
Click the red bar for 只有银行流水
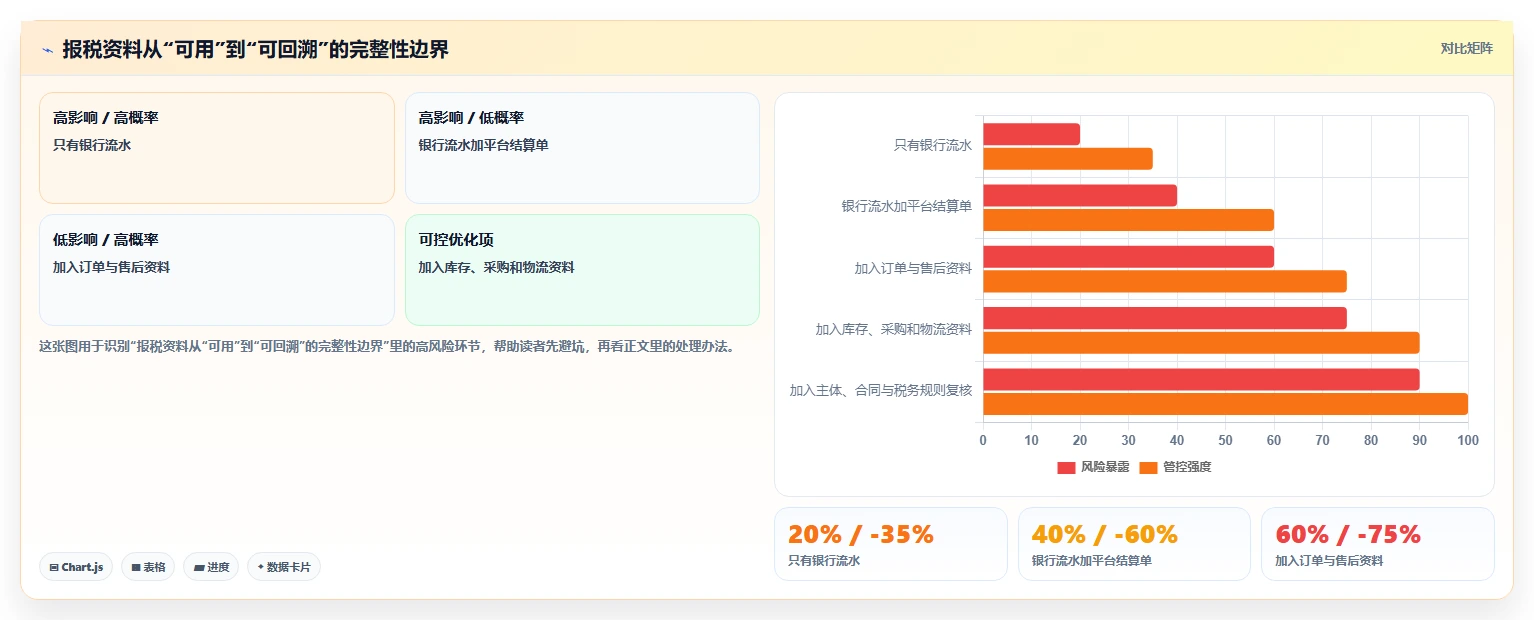coord(1031,134)
